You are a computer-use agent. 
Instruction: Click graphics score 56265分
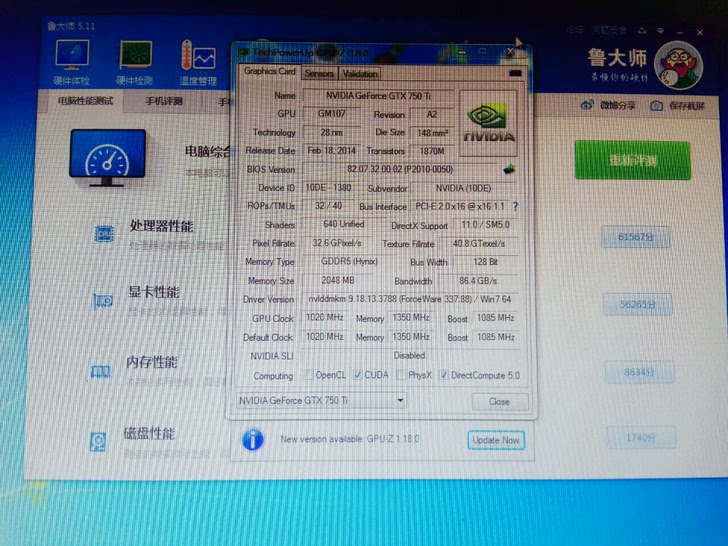pyautogui.click(x=637, y=305)
